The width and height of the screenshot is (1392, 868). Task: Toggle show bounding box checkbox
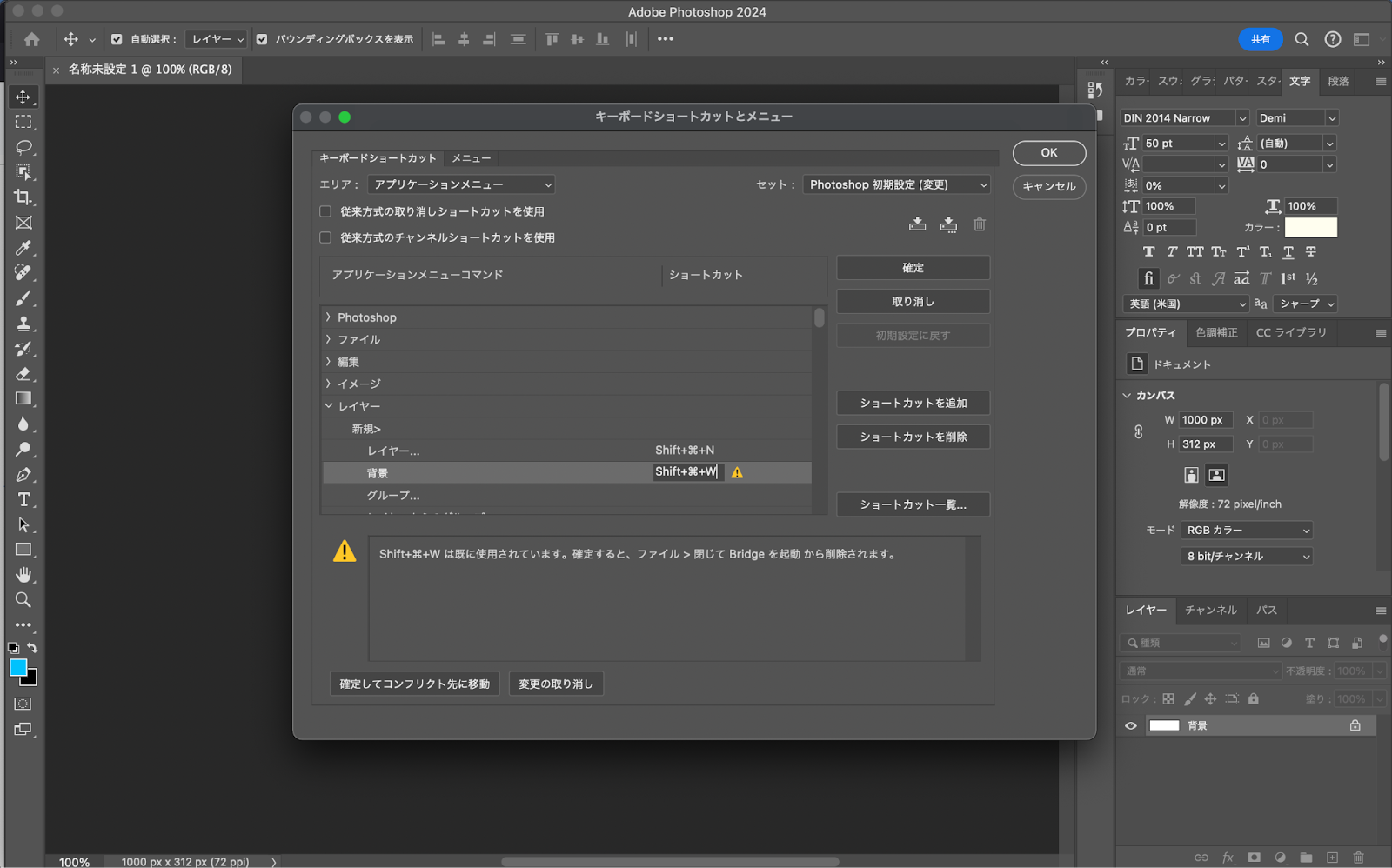[262, 39]
